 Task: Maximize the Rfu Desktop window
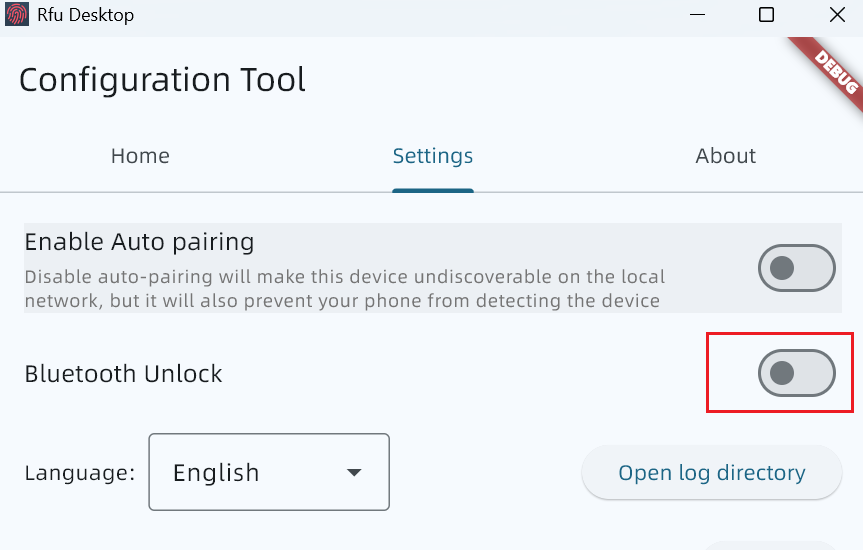766,15
